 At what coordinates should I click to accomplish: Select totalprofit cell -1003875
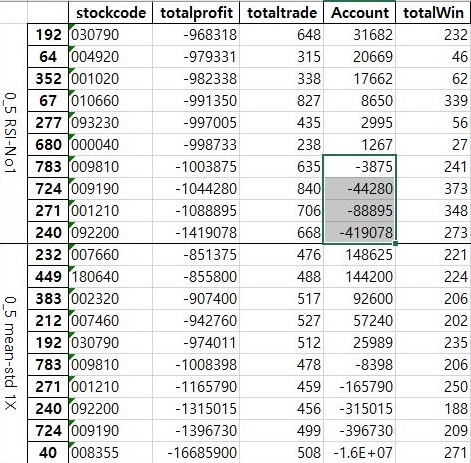click(x=196, y=167)
